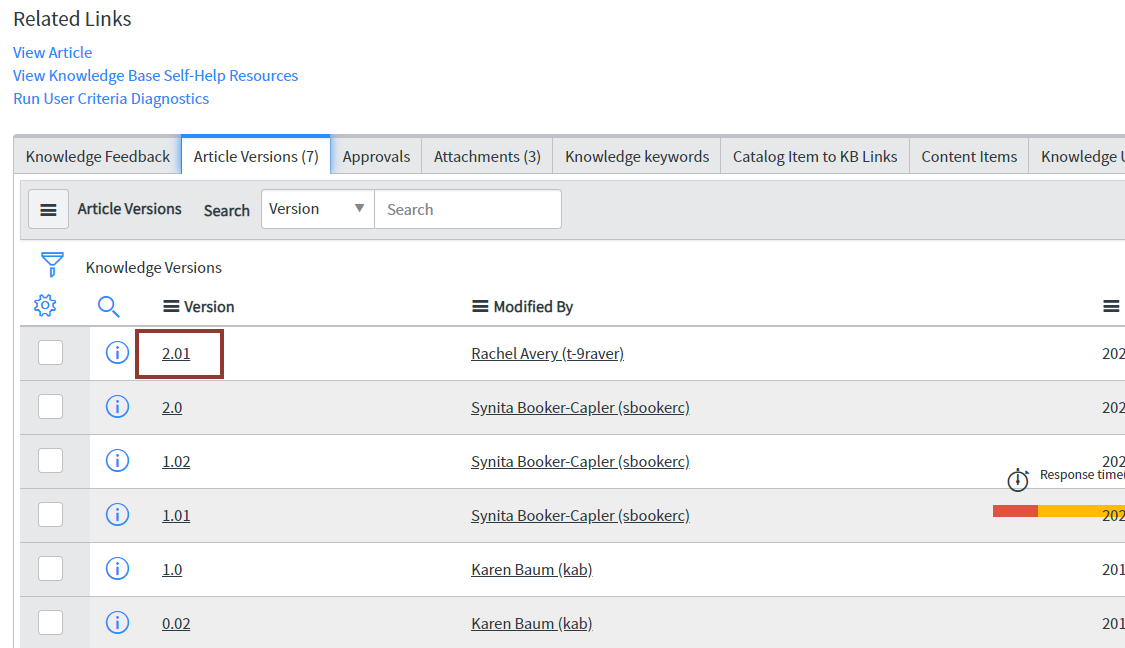Viewport: 1125px width, 648px height.
Task: Open info preview for version 0.02
Action: (117, 622)
